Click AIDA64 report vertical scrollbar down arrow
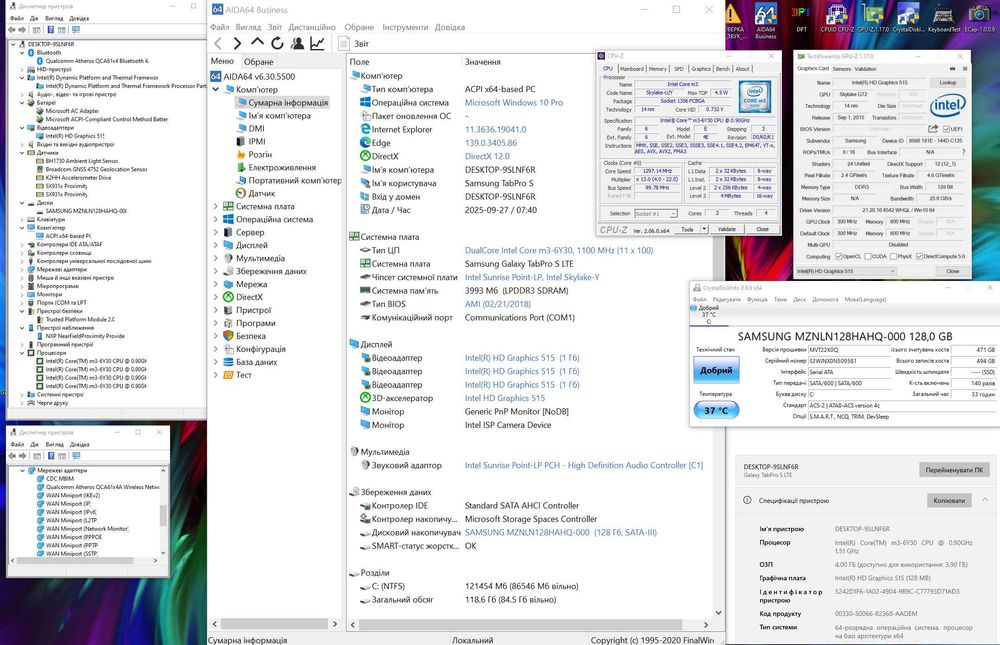This screenshot has width=1000, height=645. click(x=719, y=612)
